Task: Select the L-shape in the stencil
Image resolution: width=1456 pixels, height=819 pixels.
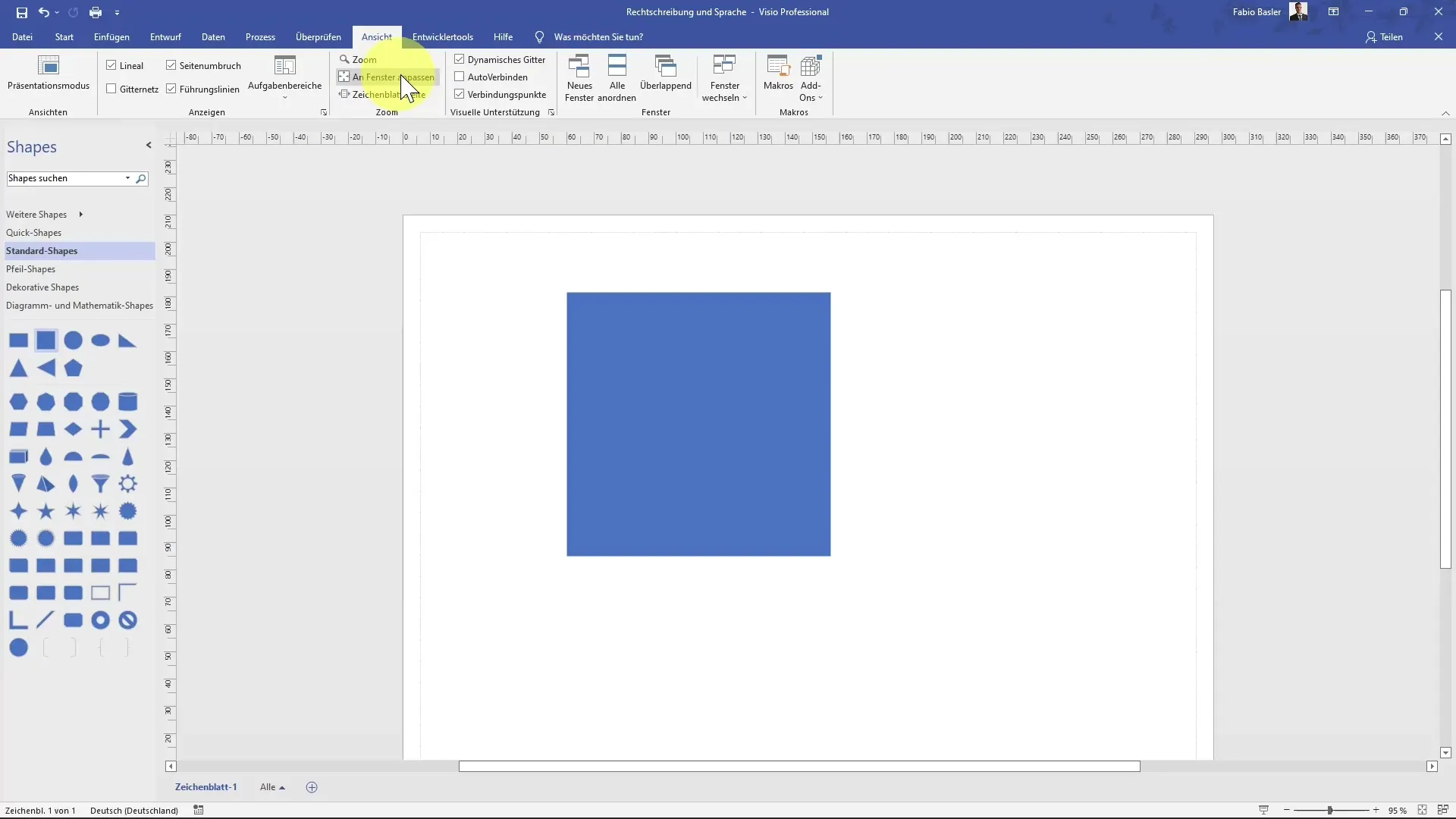Action: (18, 620)
